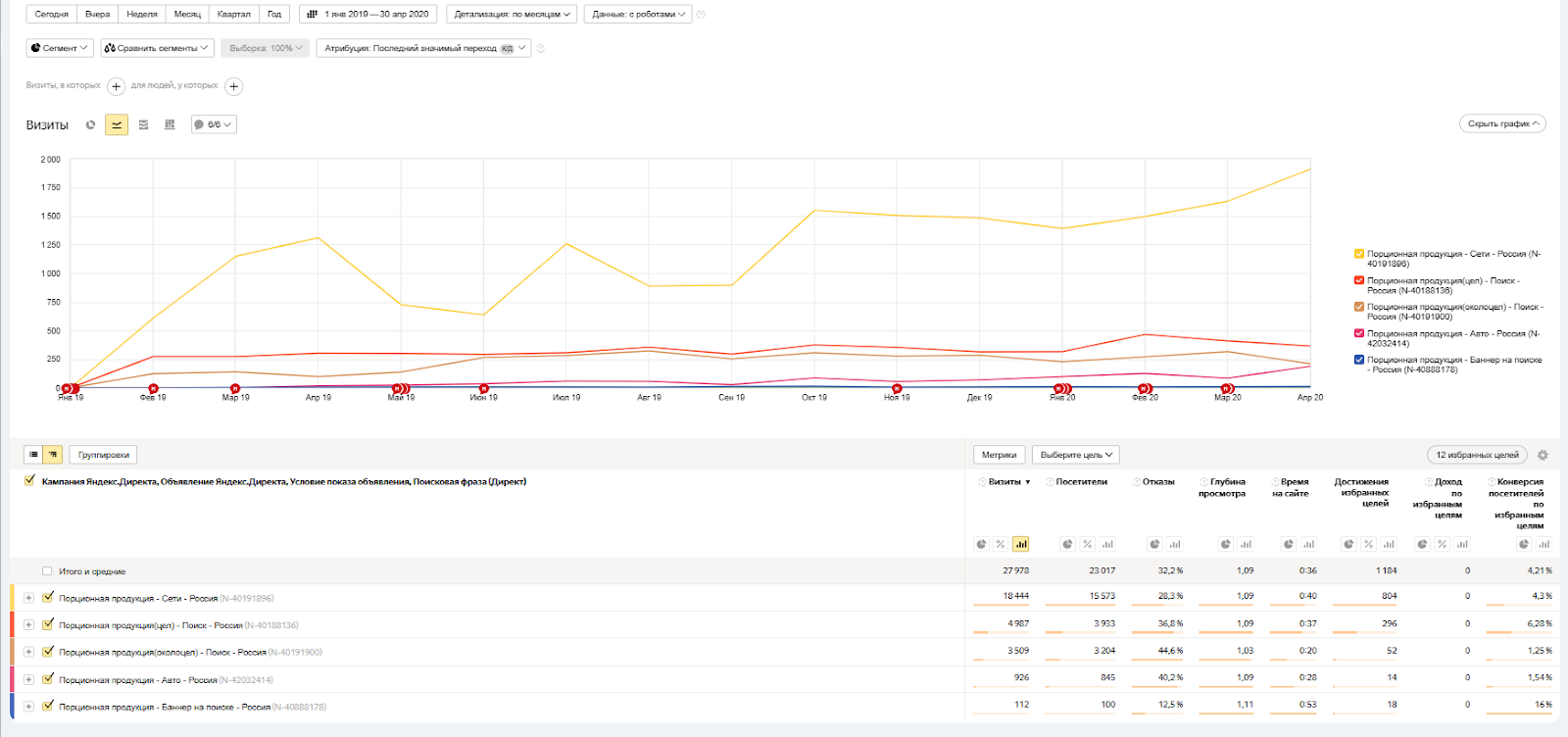
Task: Show Визиты column as percentages
Action: tap(1001, 544)
